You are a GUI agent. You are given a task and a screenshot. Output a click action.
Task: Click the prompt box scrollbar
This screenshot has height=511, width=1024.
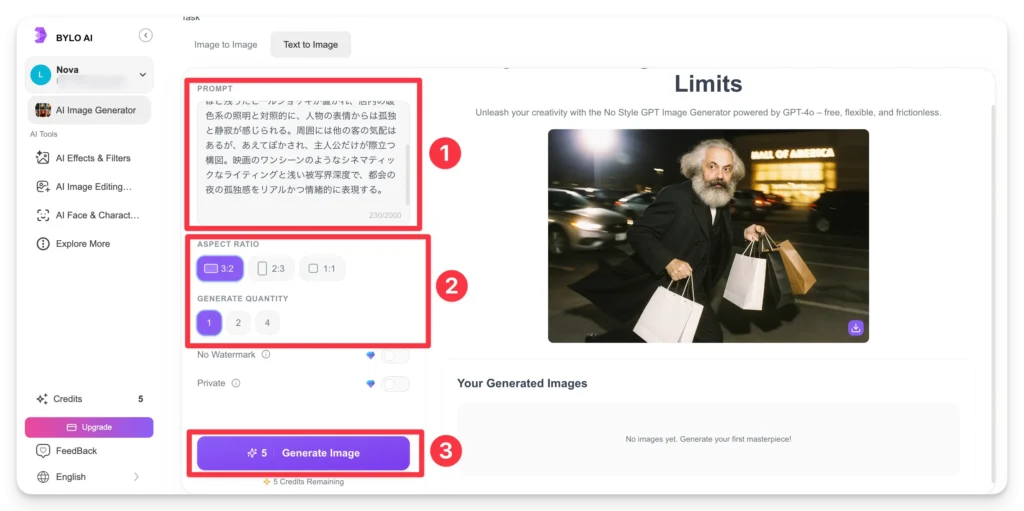[x=408, y=175]
